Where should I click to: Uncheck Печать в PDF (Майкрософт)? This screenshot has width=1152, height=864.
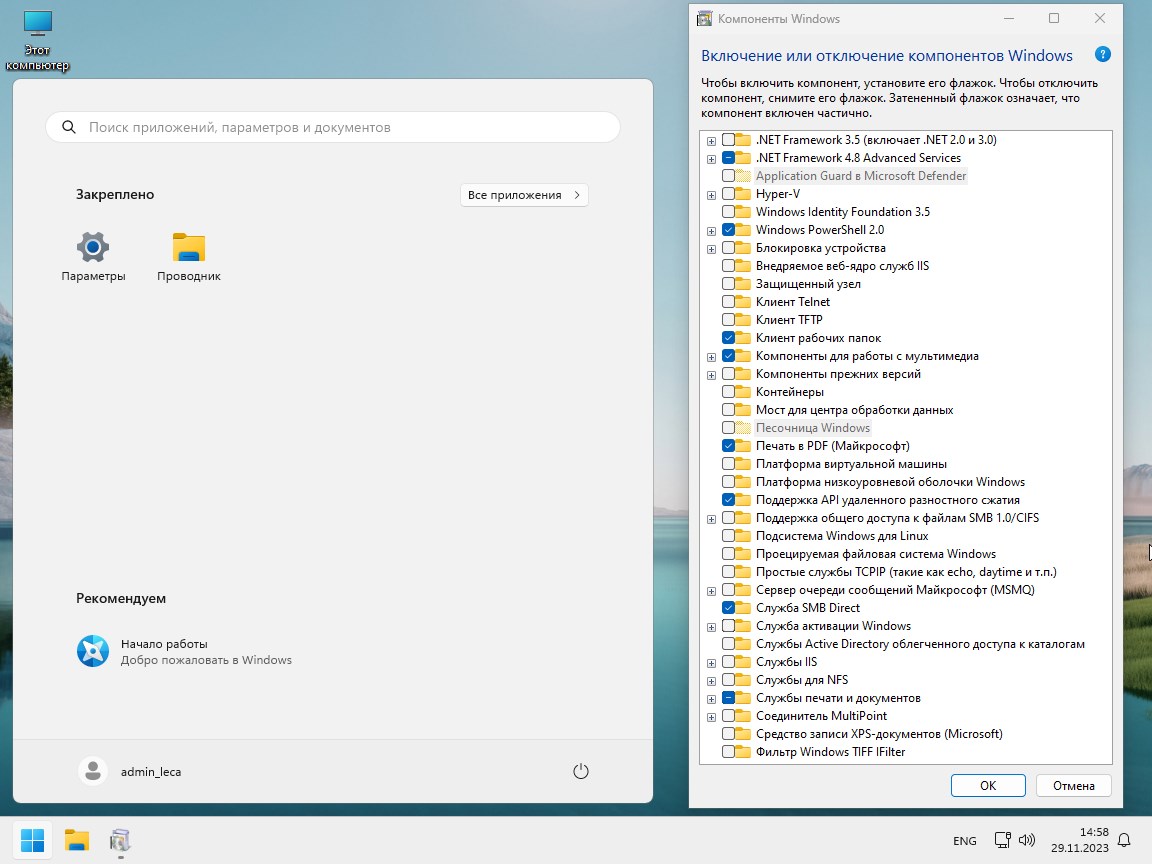(x=728, y=446)
